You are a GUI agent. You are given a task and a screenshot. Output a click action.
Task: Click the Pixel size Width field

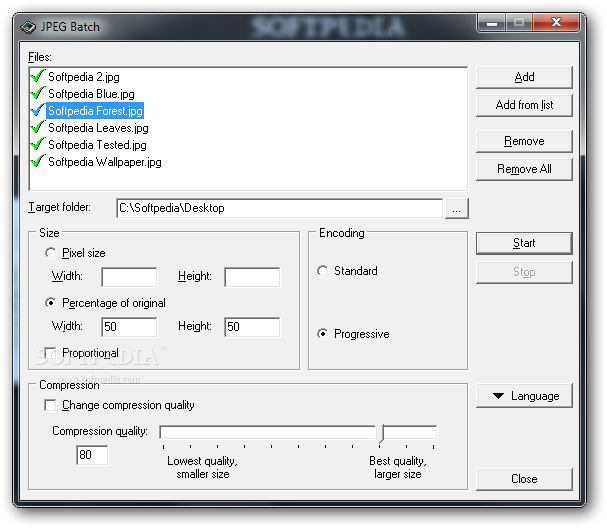click(x=129, y=277)
